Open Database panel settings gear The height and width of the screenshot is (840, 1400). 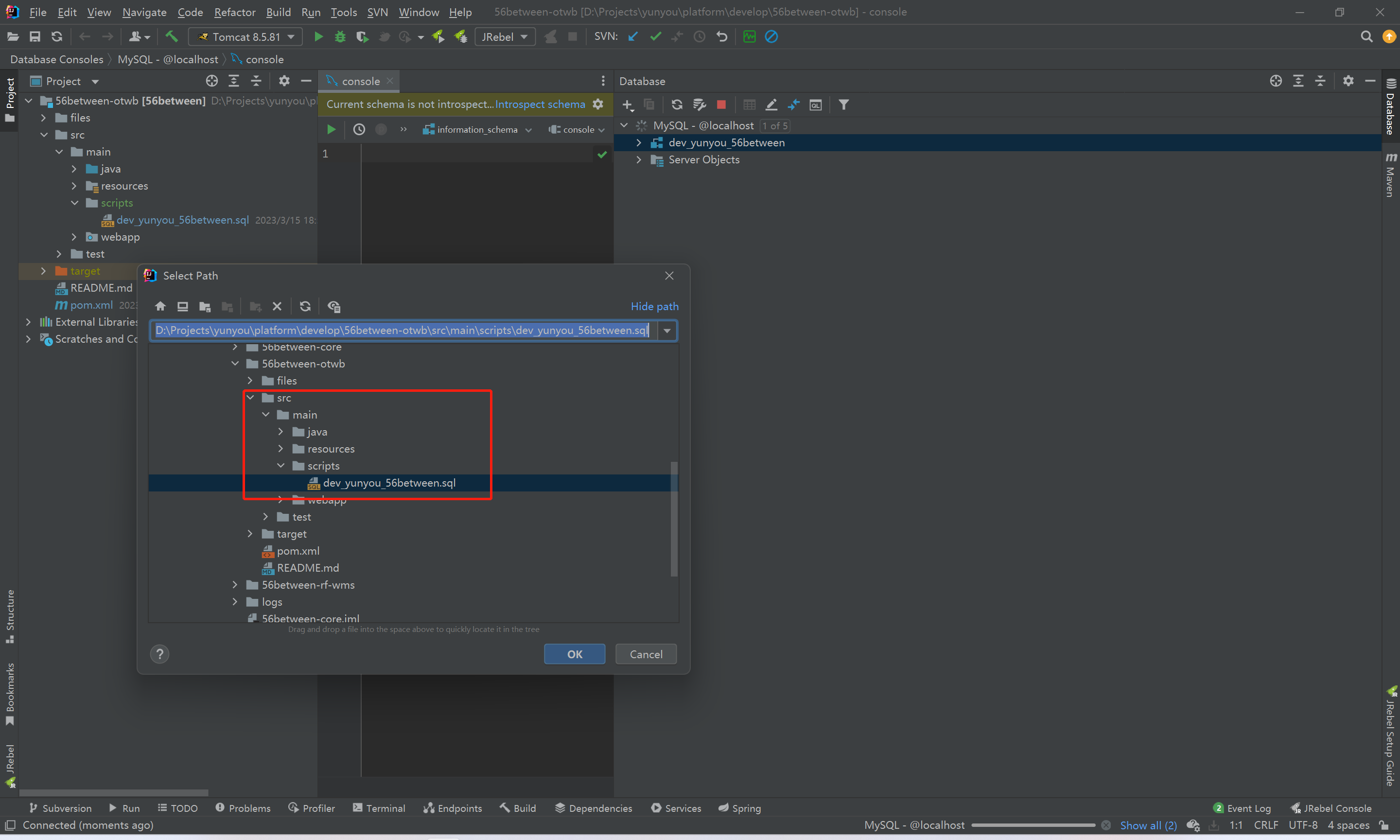tap(1348, 81)
